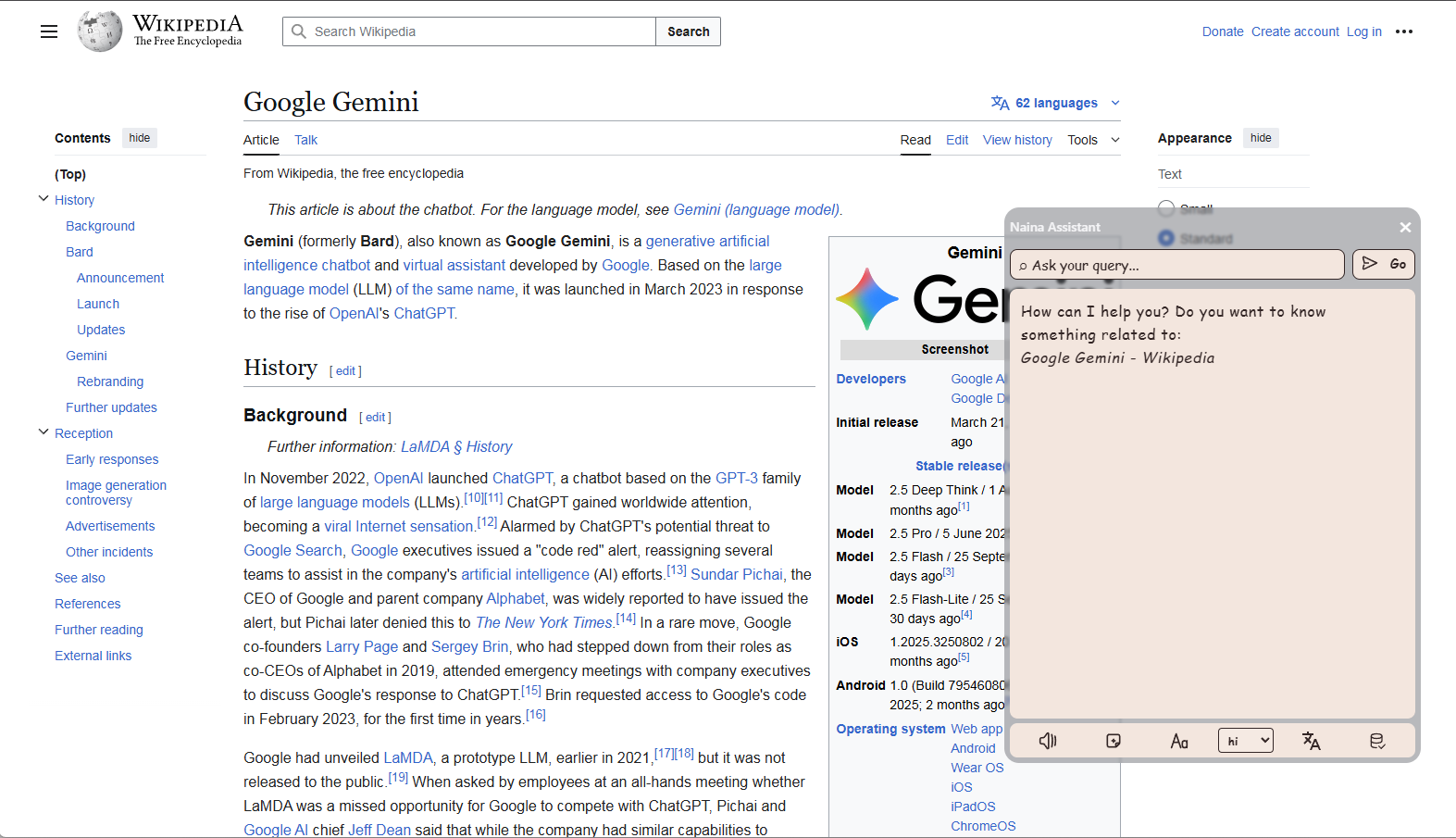Open the 62 languages dropdown

pyautogui.click(x=1056, y=103)
